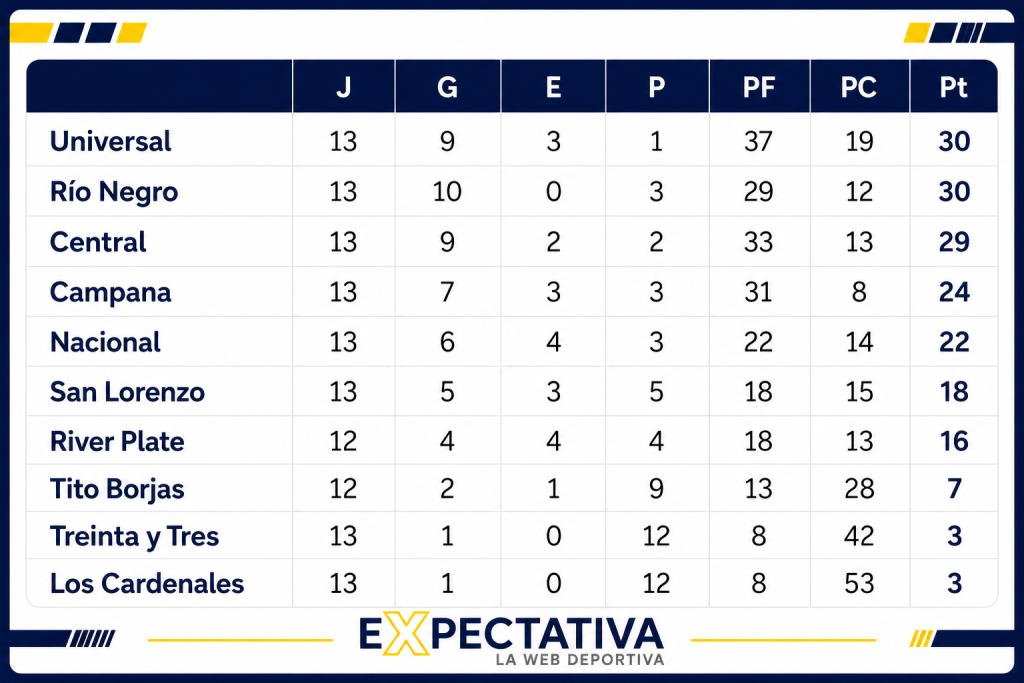Screen dimensions: 1024x683
Task: Click the Treinta y Tres team name
Action: pos(135,536)
